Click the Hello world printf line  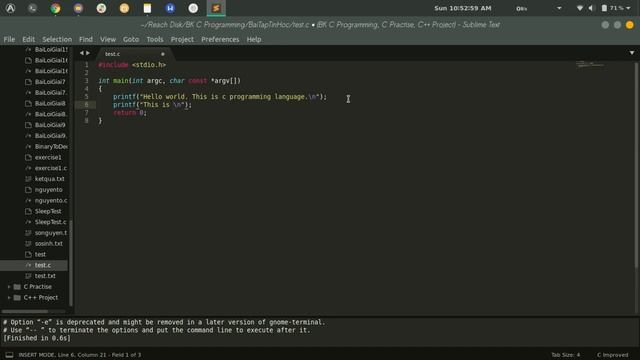(220, 97)
